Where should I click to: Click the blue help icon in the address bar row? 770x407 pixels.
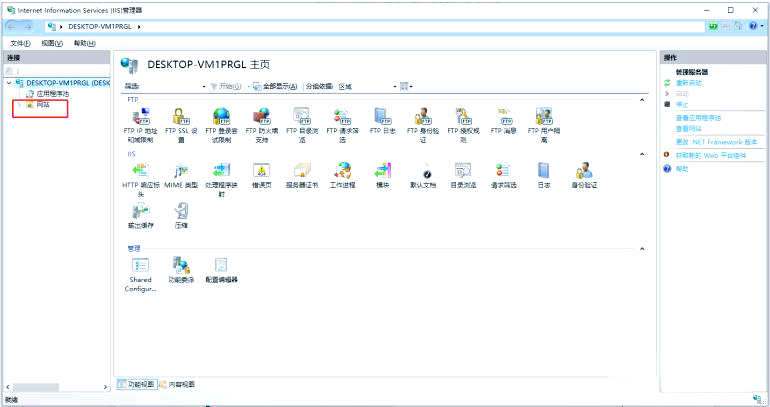click(753, 27)
